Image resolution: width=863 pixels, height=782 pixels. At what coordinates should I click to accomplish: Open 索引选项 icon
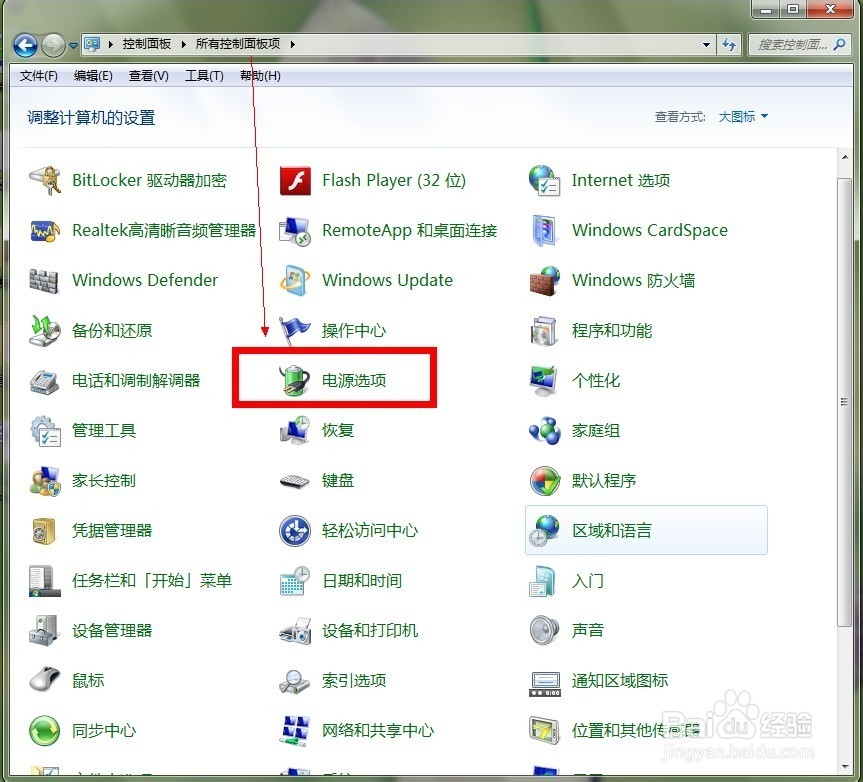point(295,681)
